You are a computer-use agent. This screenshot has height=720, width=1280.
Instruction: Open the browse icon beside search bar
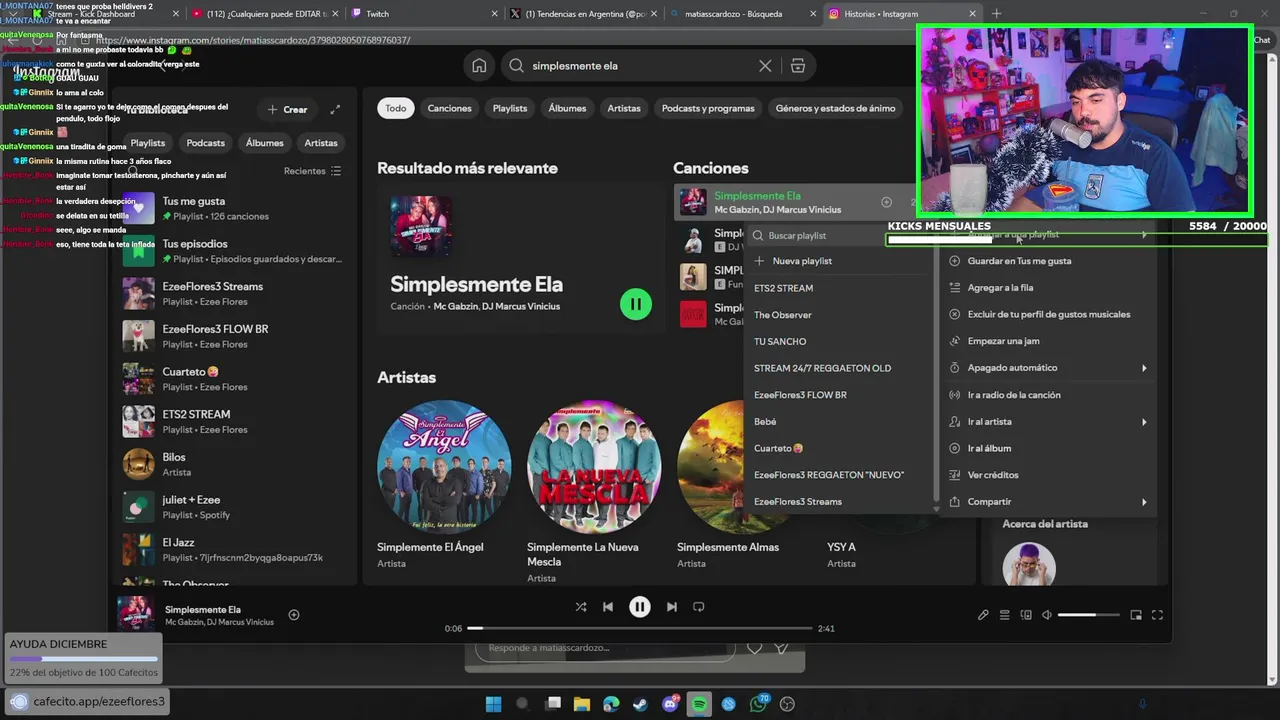pos(797,66)
